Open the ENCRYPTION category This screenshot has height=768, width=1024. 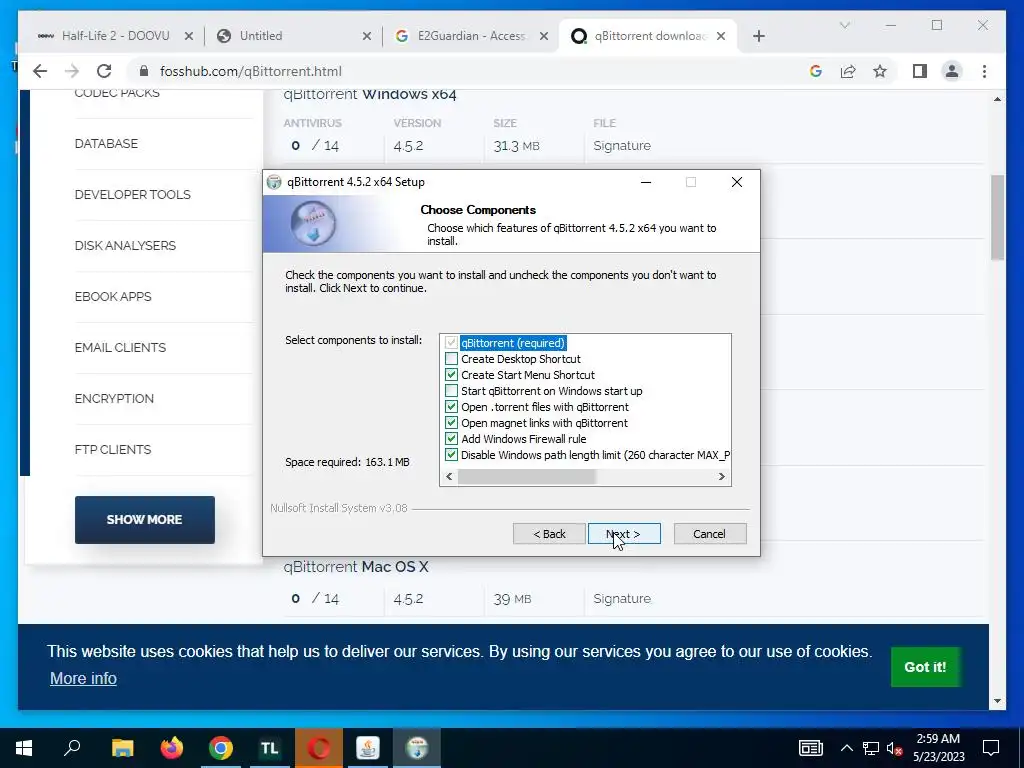[x=114, y=398]
